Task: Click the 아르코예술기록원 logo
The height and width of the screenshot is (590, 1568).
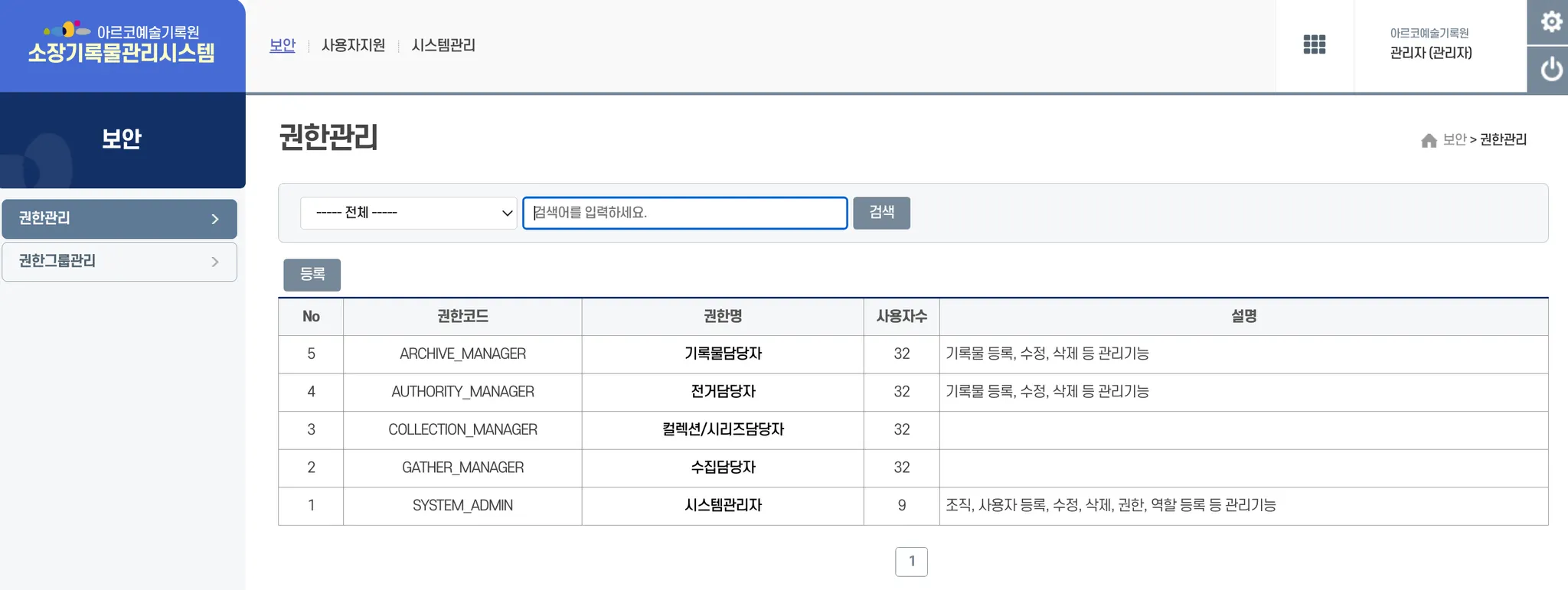Action: (x=122, y=44)
